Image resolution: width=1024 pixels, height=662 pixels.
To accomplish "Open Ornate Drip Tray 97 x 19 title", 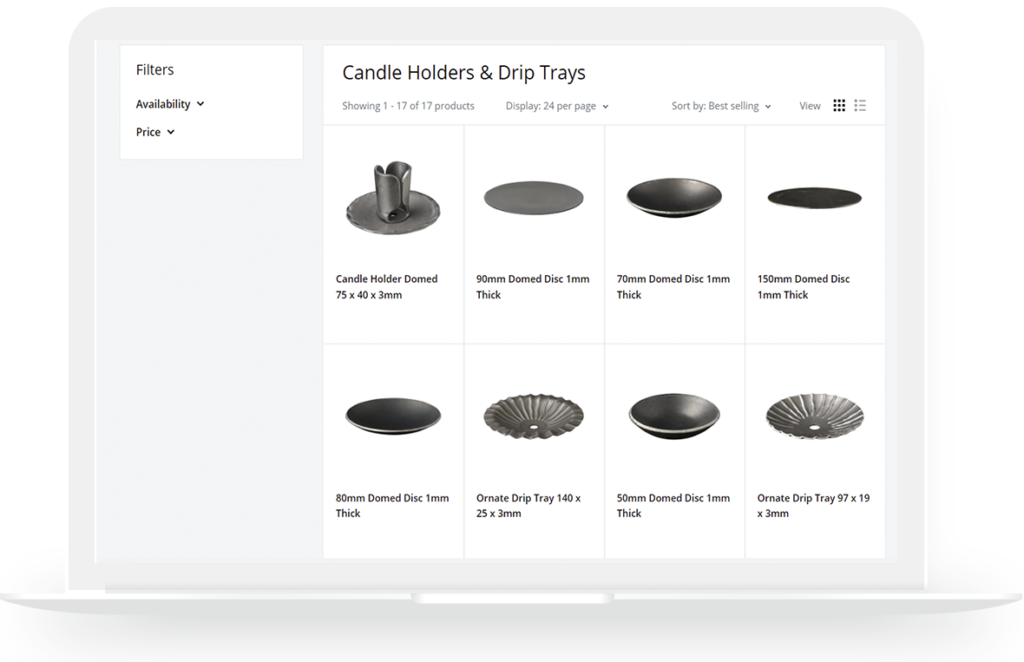I will [813, 505].
